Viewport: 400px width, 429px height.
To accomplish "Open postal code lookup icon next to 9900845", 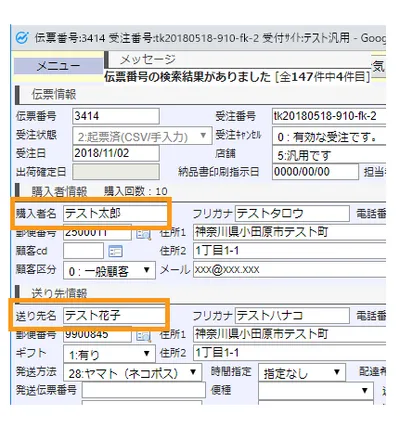I will tap(144, 336).
